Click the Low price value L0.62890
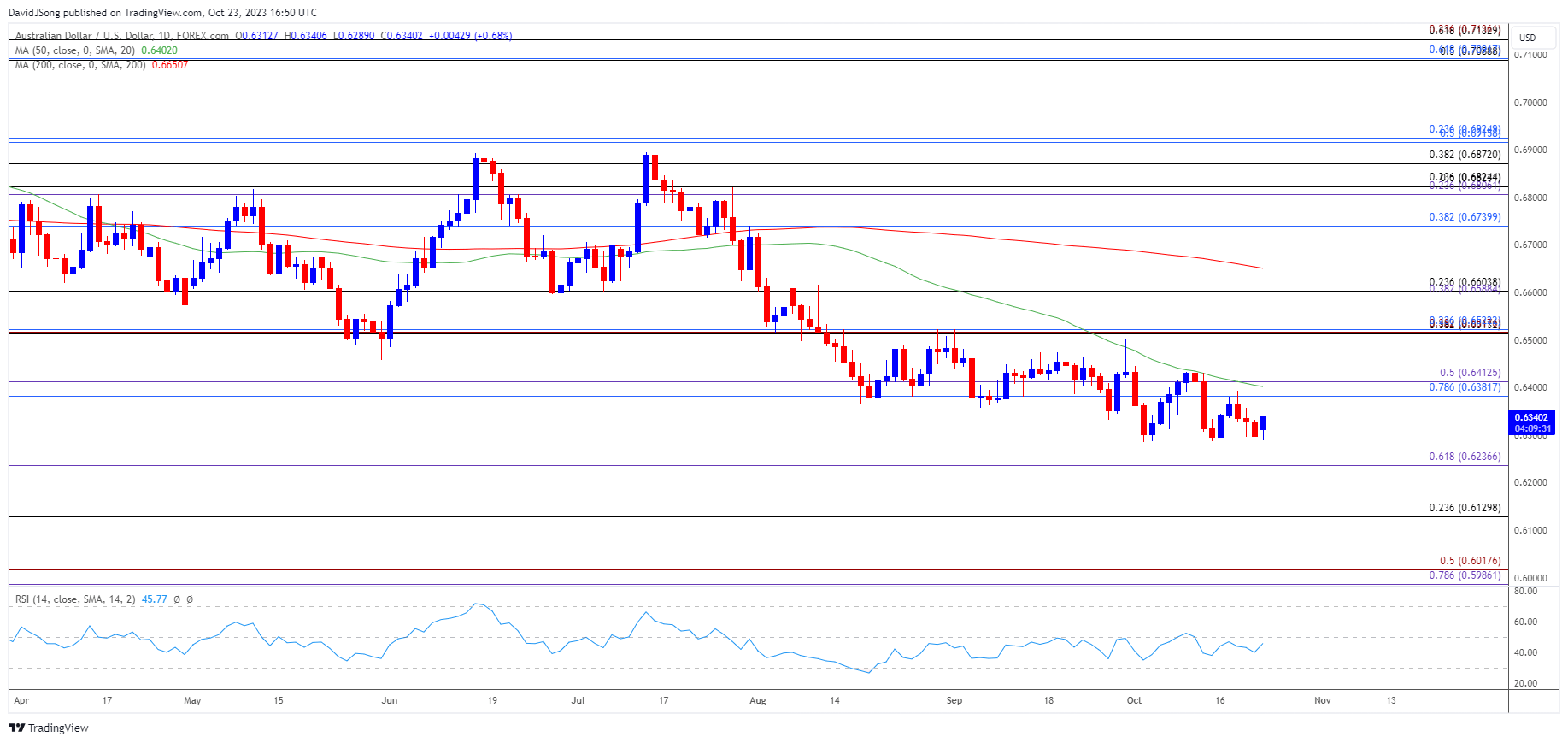The width and height of the screenshot is (1568, 743). pos(353,36)
